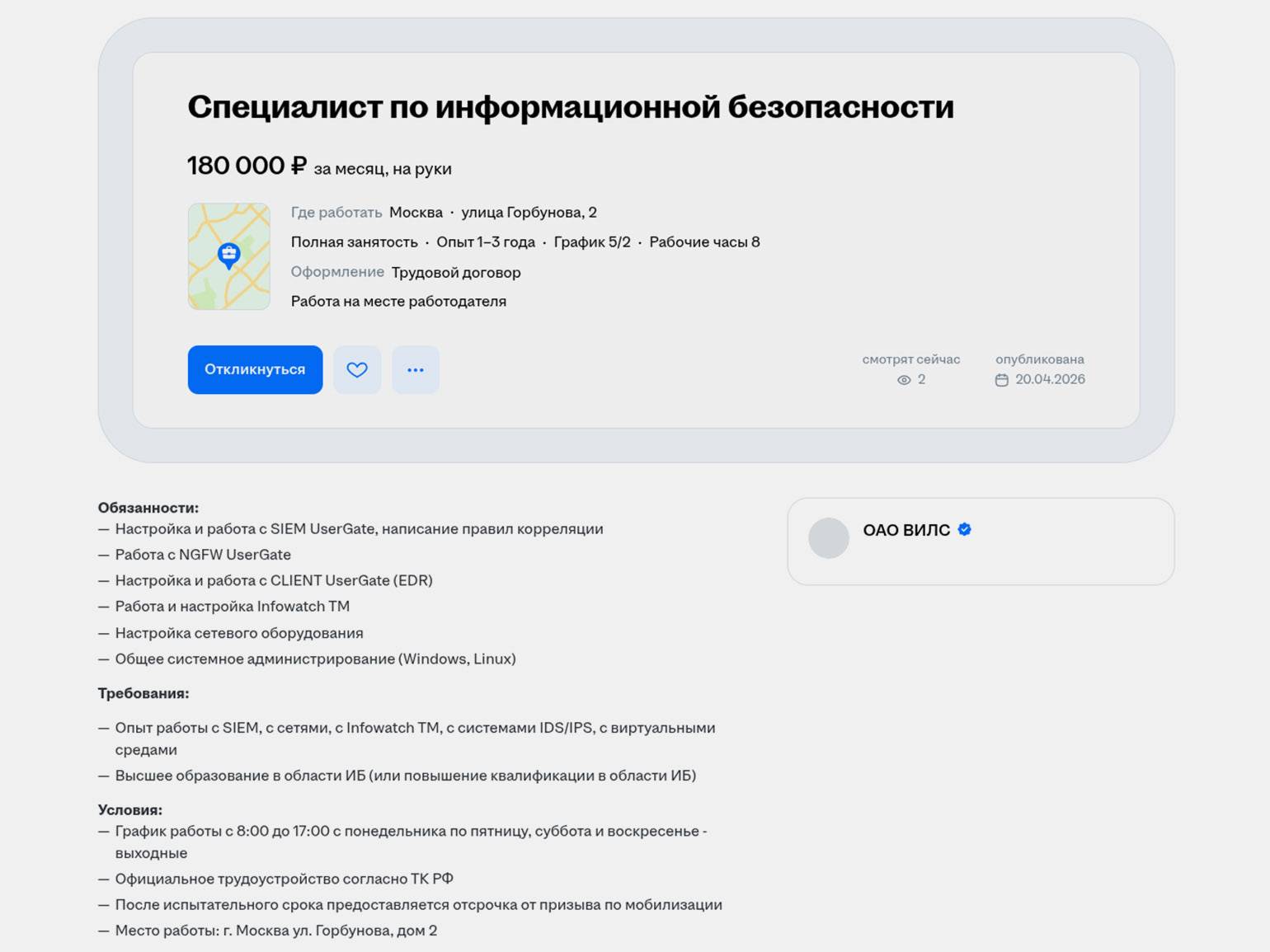The image size is (1270, 952).
Task: Click the 180 000 ₽ salary amount
Action: [247, 166]
